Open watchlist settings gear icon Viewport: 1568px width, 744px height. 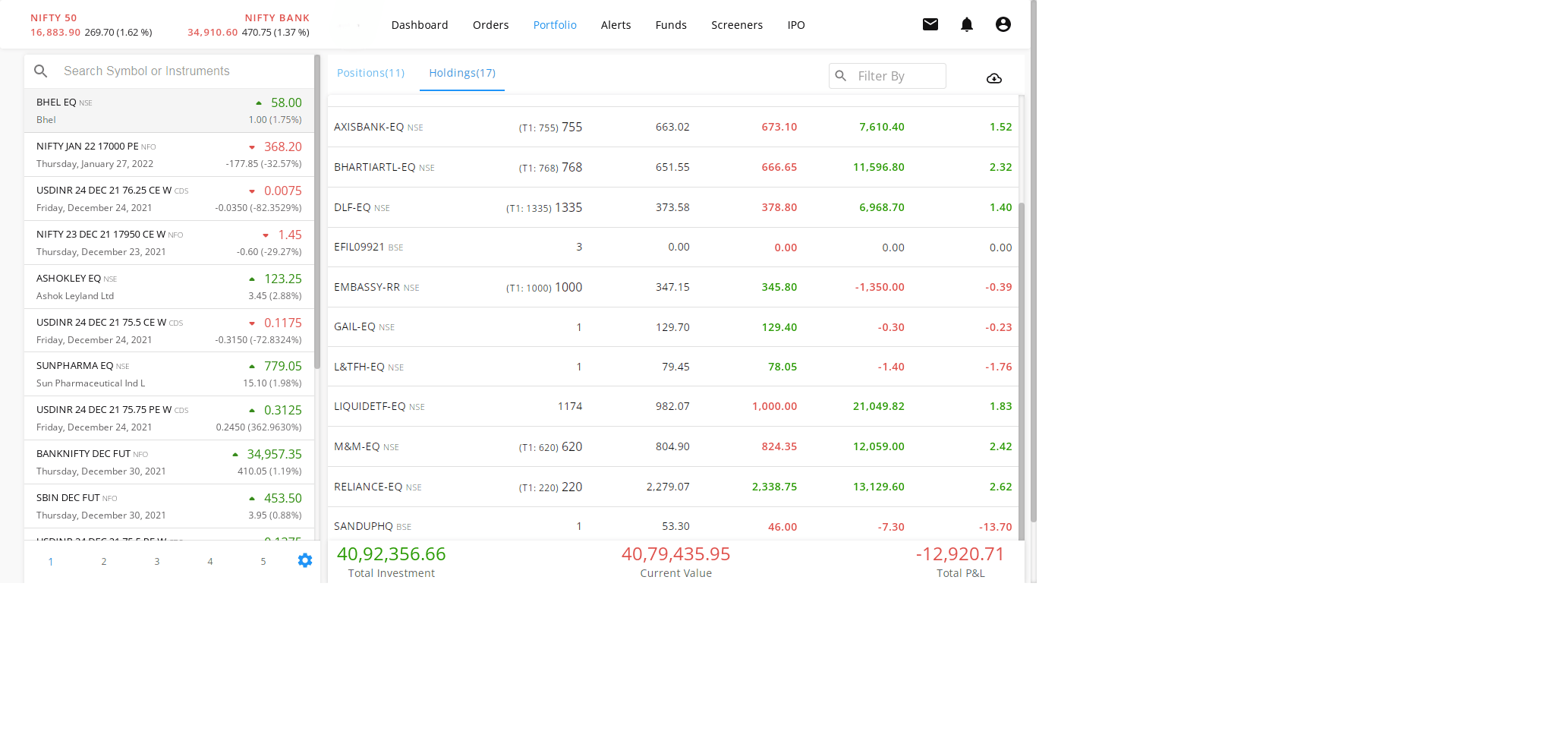click(x=304, y=560)
